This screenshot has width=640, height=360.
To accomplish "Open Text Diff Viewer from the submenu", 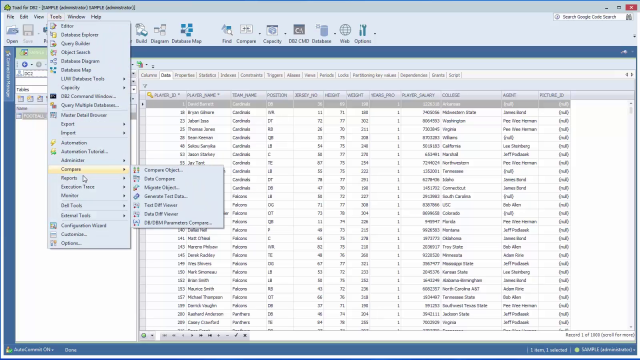I will (x=178, y=205).
